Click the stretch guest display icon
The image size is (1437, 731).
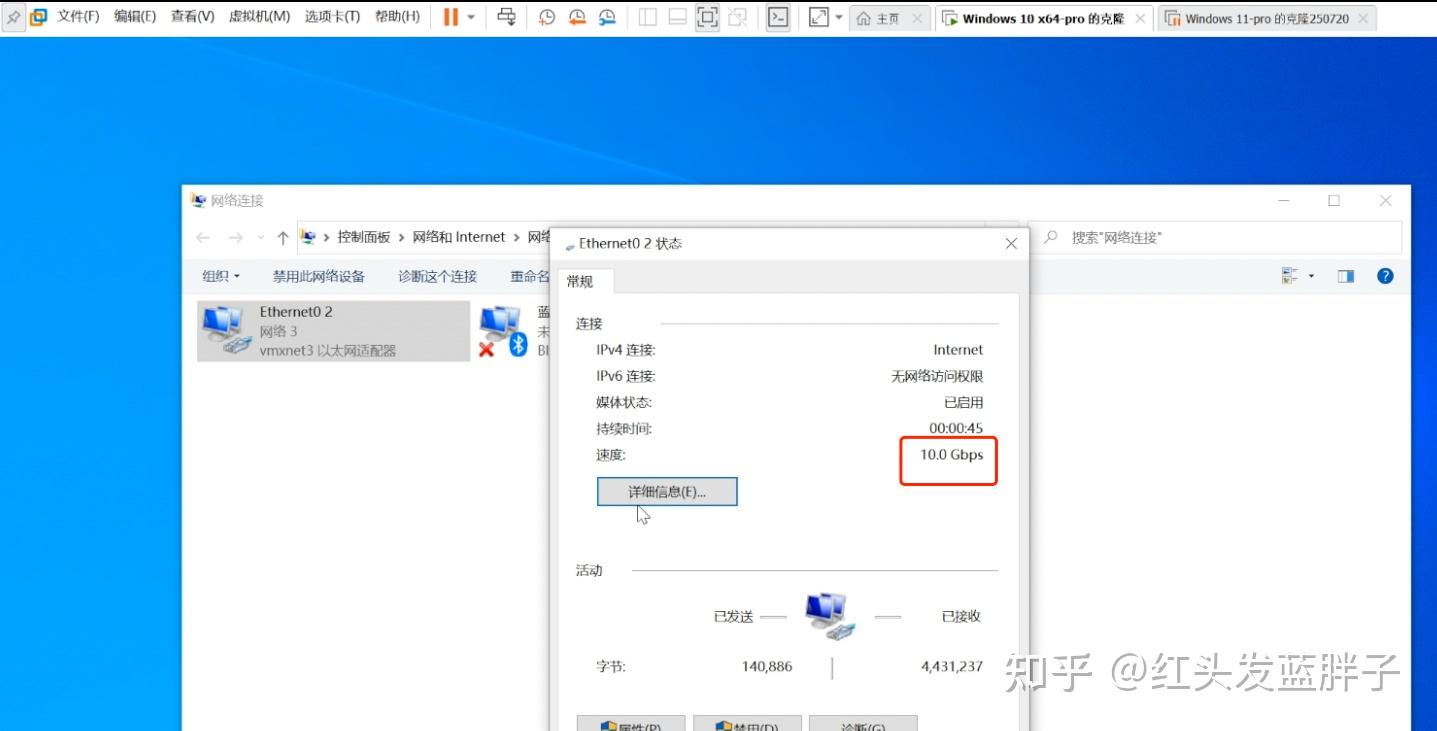pos(819,17)
